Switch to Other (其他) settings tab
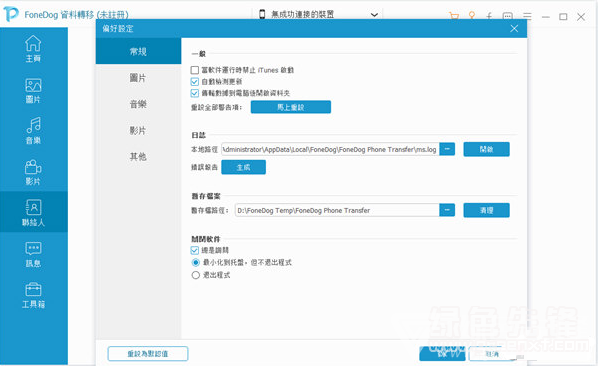The height and width of the screenshot is (366, 598). tap(138, 156)
